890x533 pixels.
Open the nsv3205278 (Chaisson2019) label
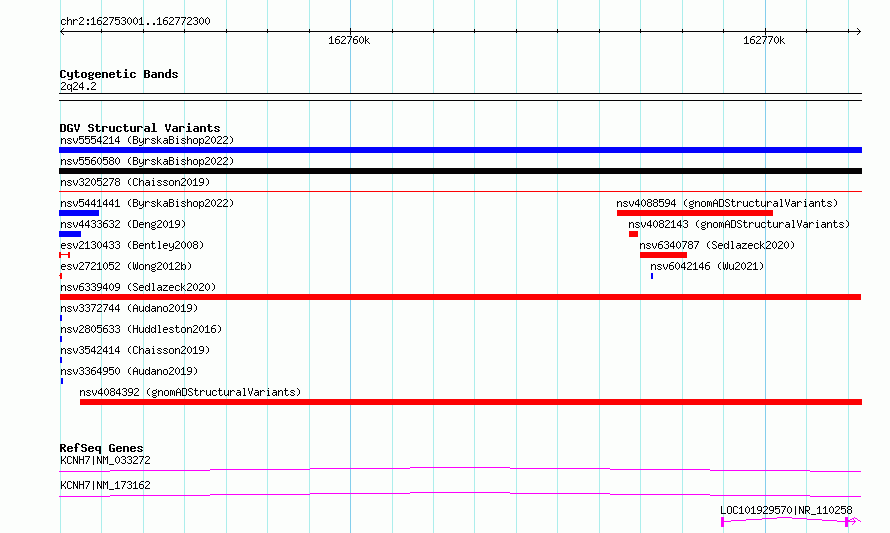(135, 182)
